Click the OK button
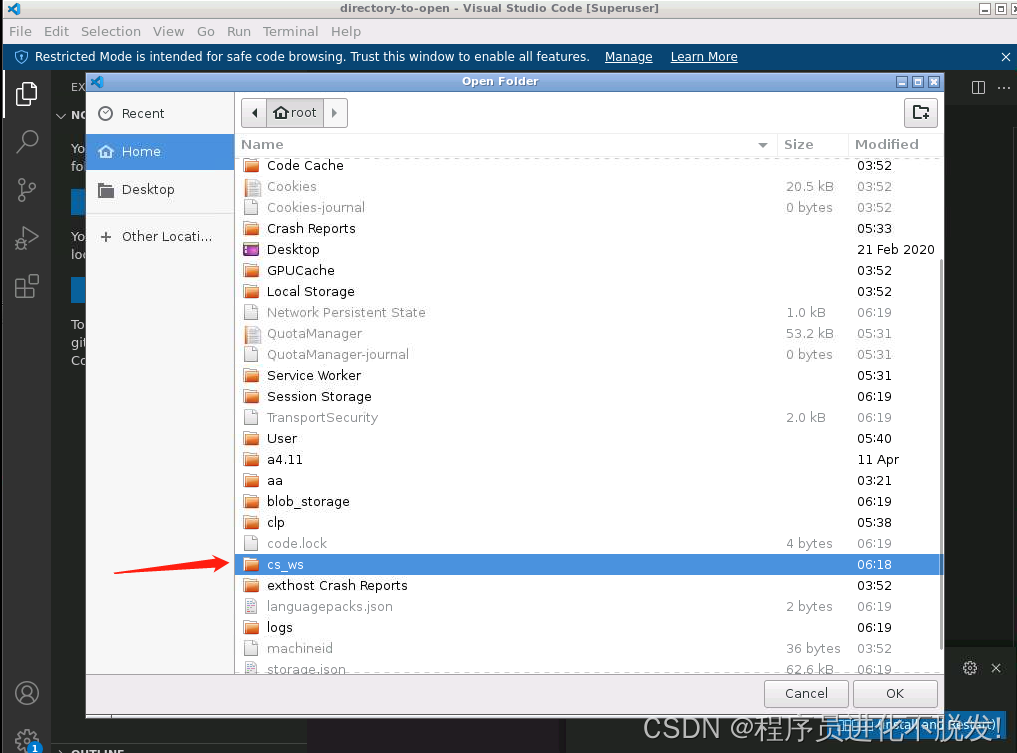Screen dimensions: 1017x753 click(895, 693)
